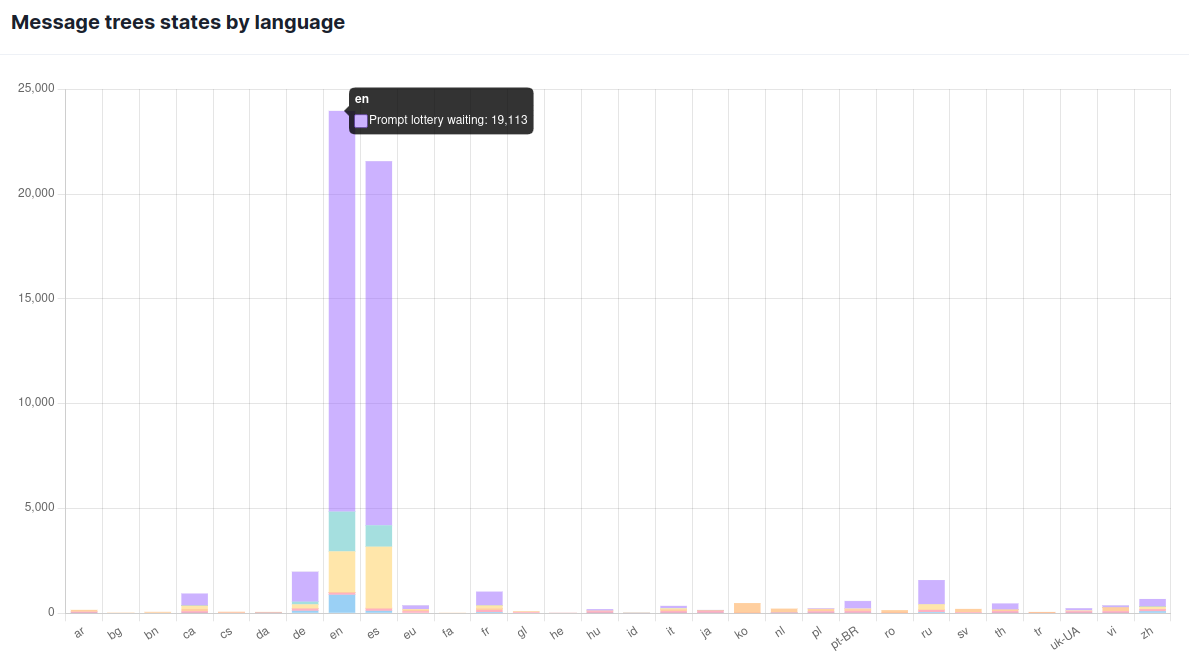This screenshot has height=656, width=1189.
Task: Click the 25,000 y-axis label
Action: 36,89
